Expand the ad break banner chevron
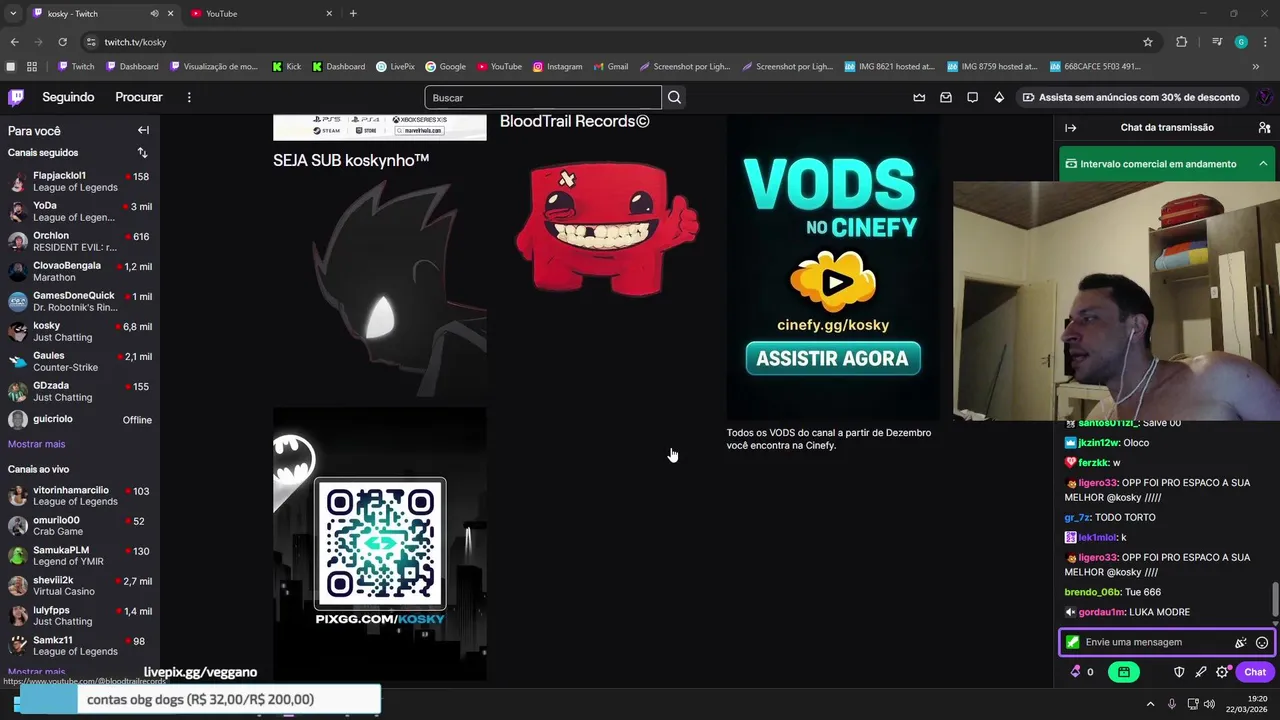Screen dimensions: 1280x720 tap(1263, 164)
